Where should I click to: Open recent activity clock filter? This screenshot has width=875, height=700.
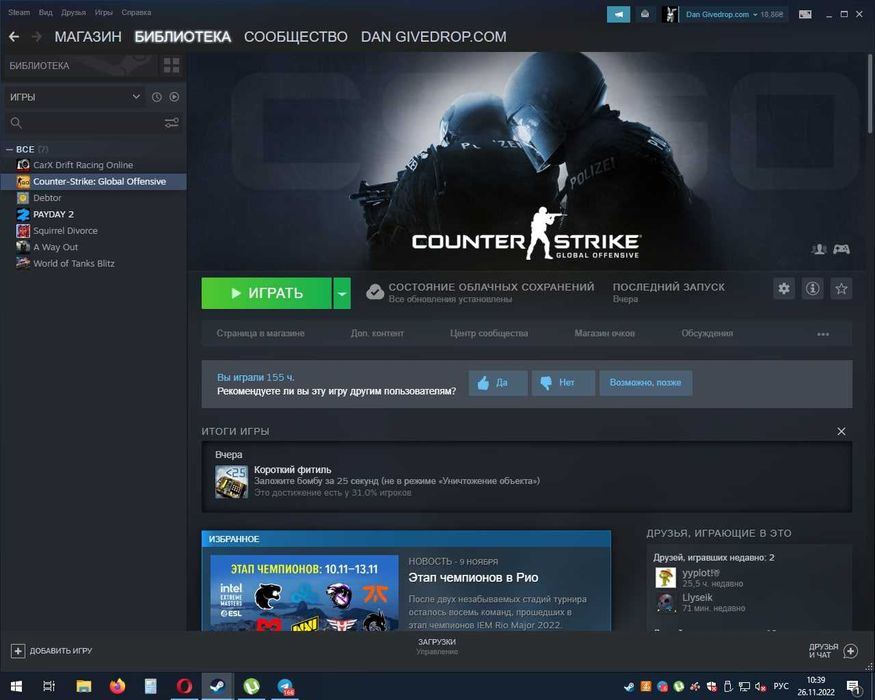[157, 97]
